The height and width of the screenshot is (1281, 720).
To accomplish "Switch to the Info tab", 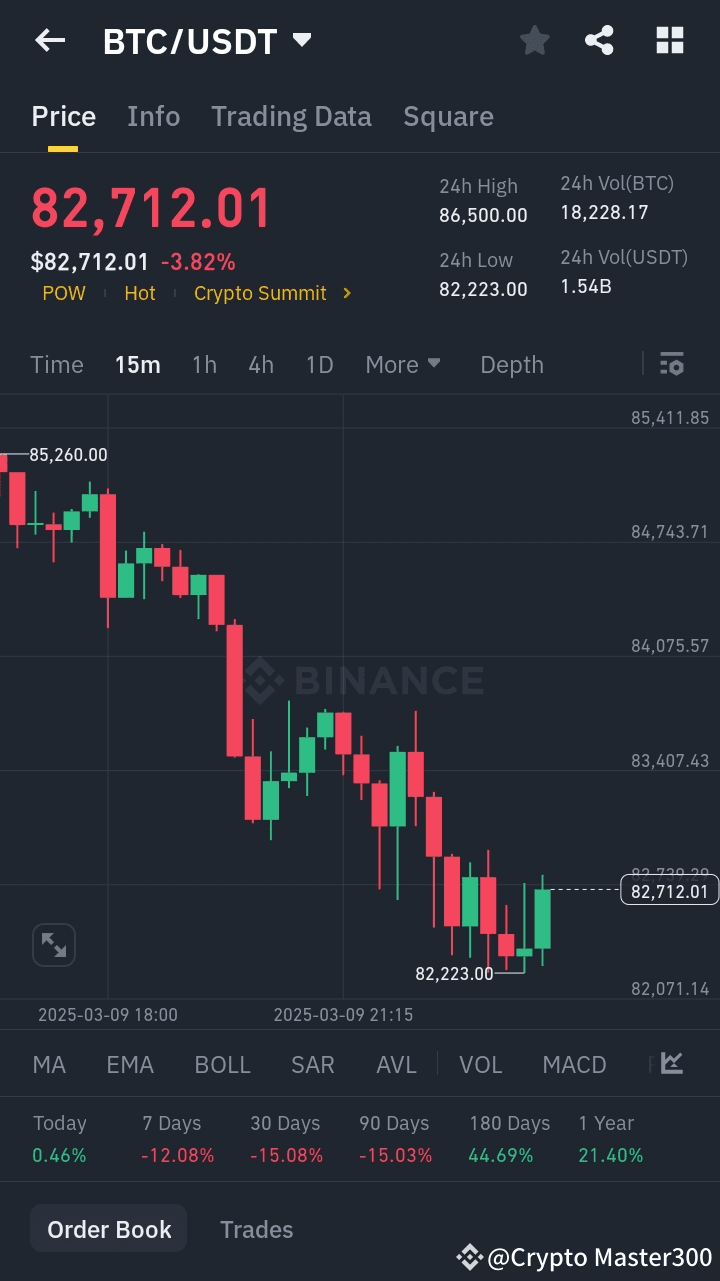I will [154, 117].
